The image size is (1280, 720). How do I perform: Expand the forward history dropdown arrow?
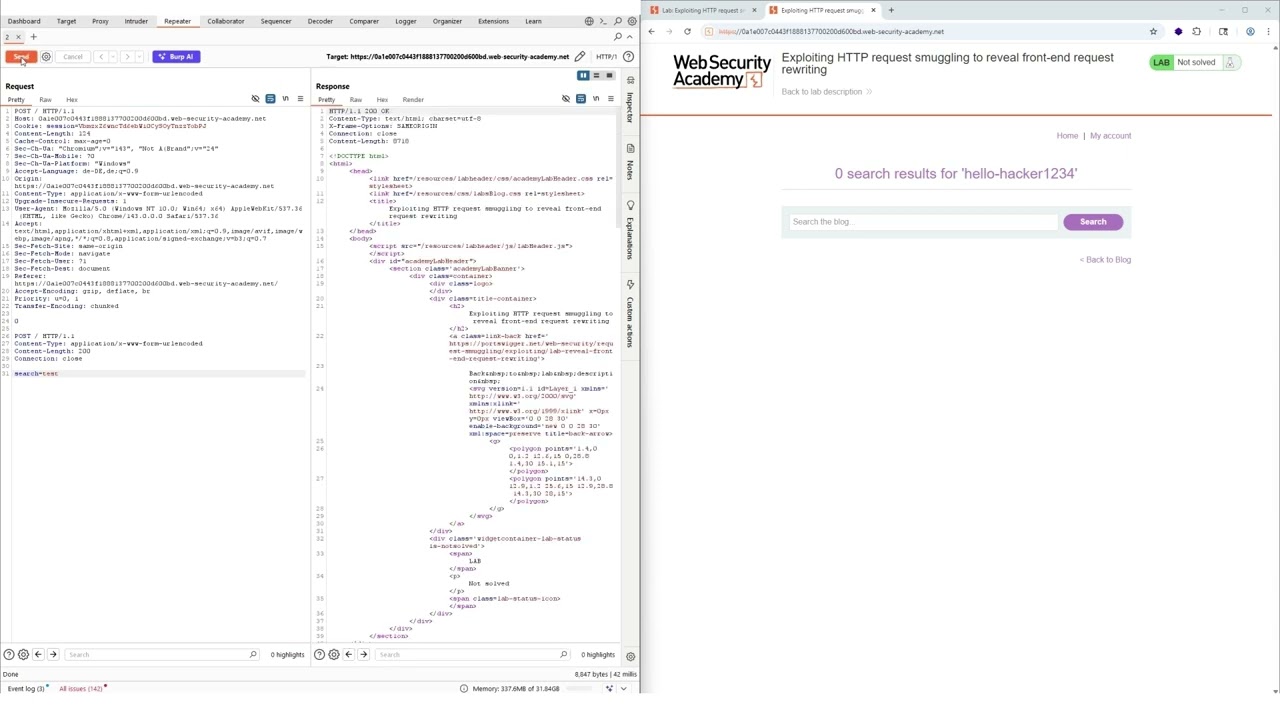coord(138,57)
